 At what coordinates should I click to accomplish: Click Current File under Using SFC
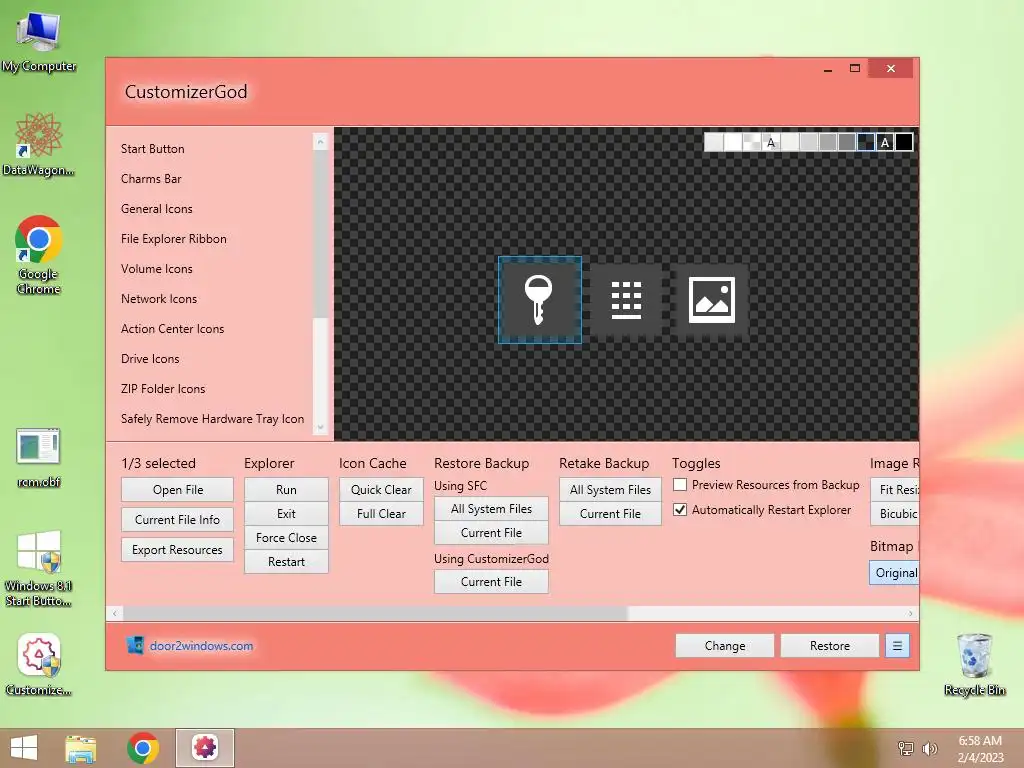click(491, 533)
